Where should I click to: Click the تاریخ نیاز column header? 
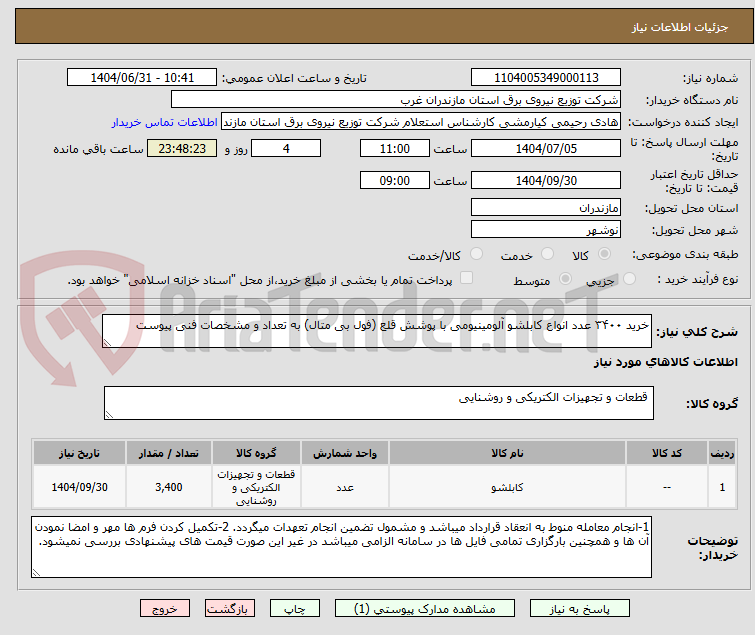(79, 453)
